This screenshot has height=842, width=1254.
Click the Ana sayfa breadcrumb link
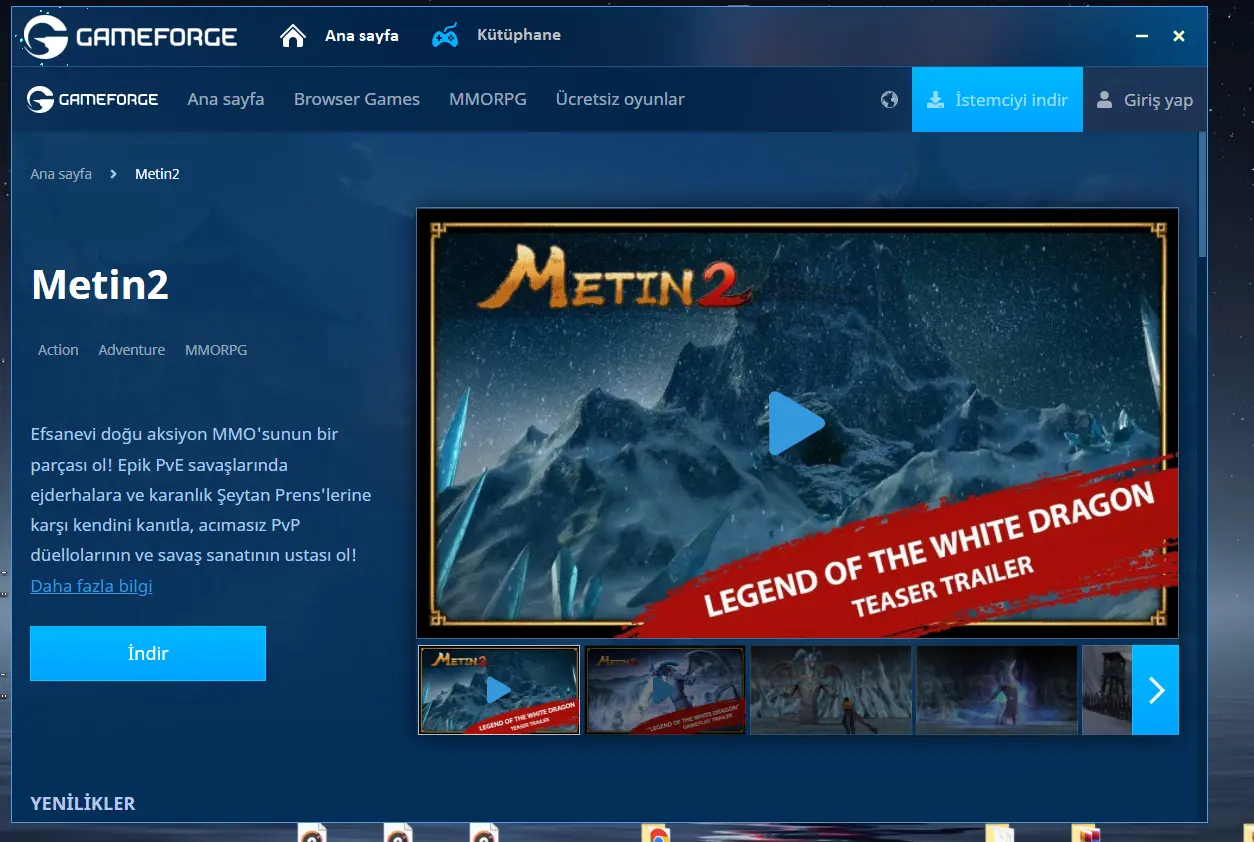(61, 174)
